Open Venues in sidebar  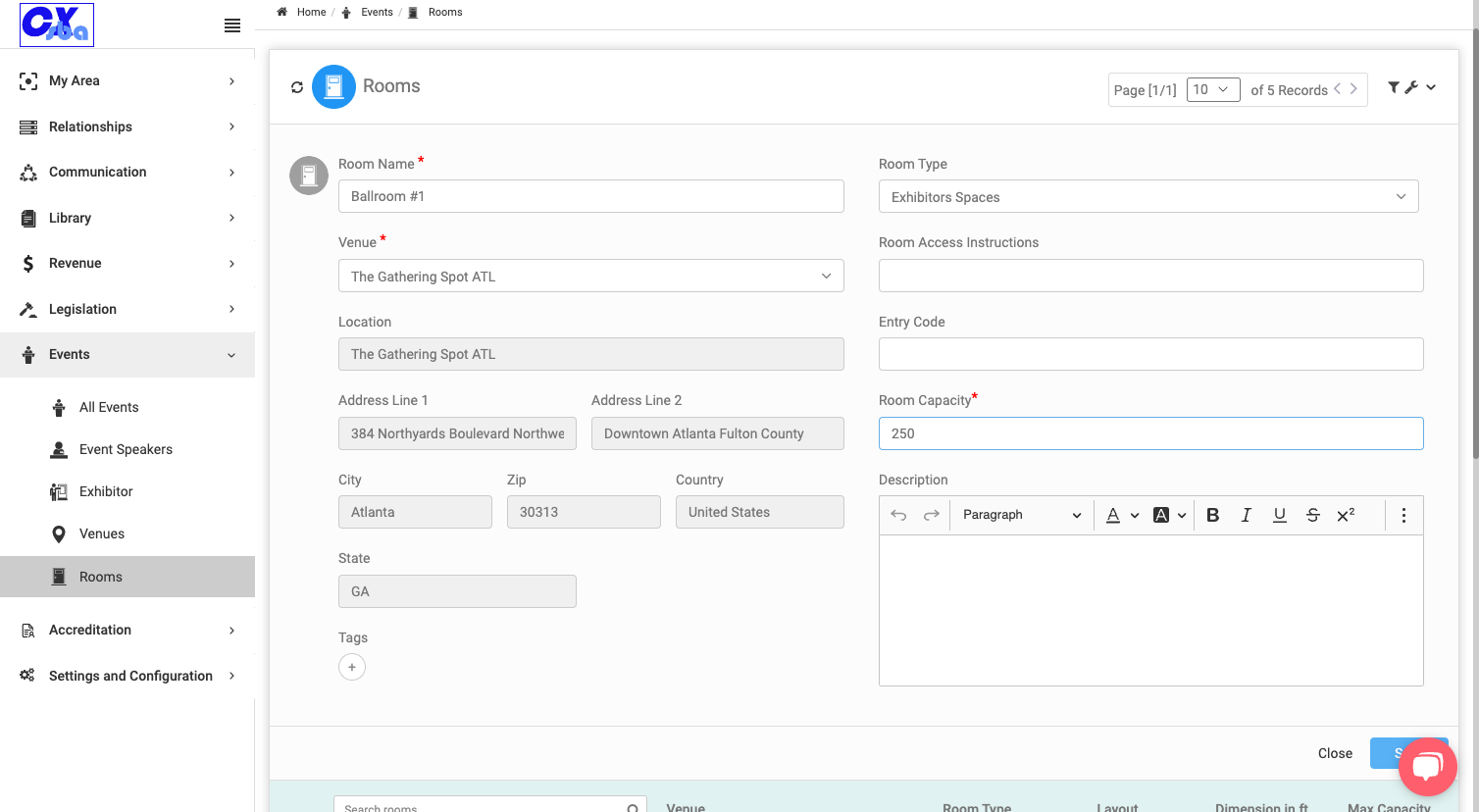pyautogui.click(x=102, y=533)
